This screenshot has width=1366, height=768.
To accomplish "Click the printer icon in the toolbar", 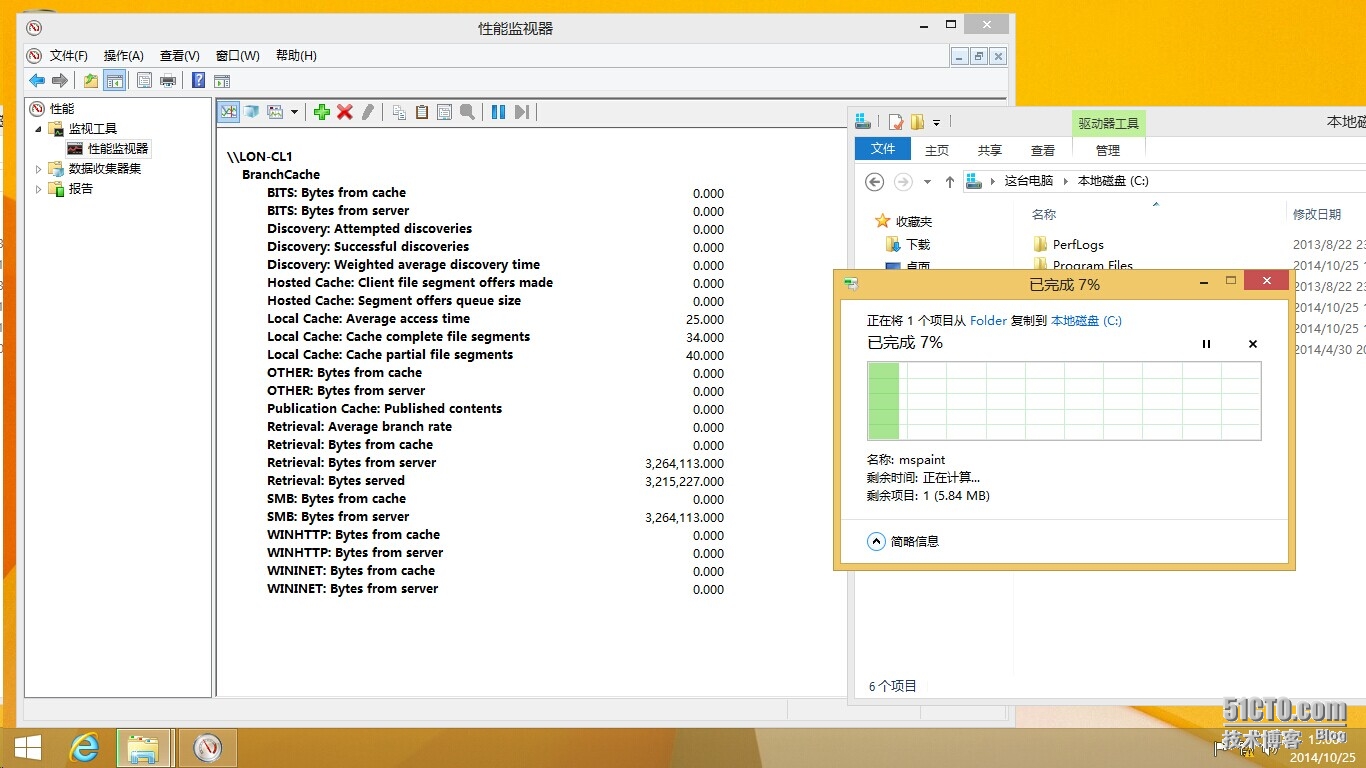I will pyautogui.click(x=168, y=81).
